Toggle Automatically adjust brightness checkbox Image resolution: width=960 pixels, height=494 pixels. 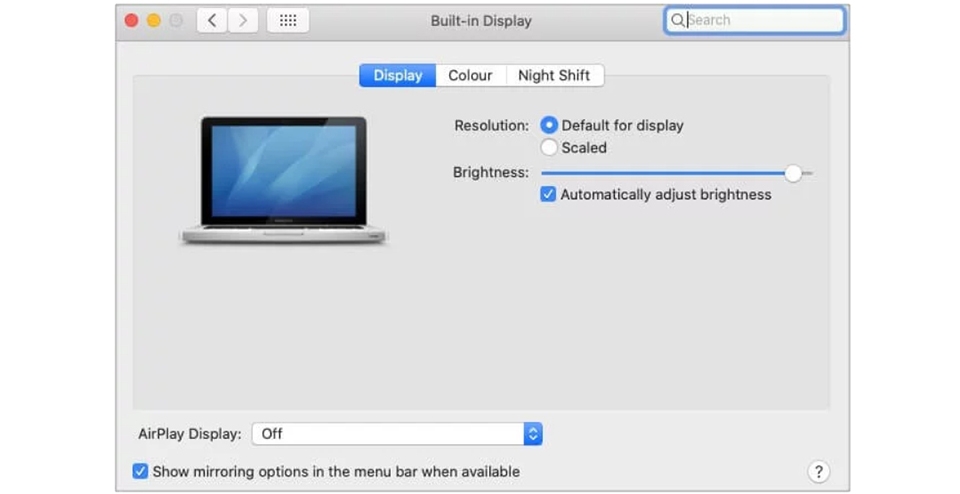[548, 194]
